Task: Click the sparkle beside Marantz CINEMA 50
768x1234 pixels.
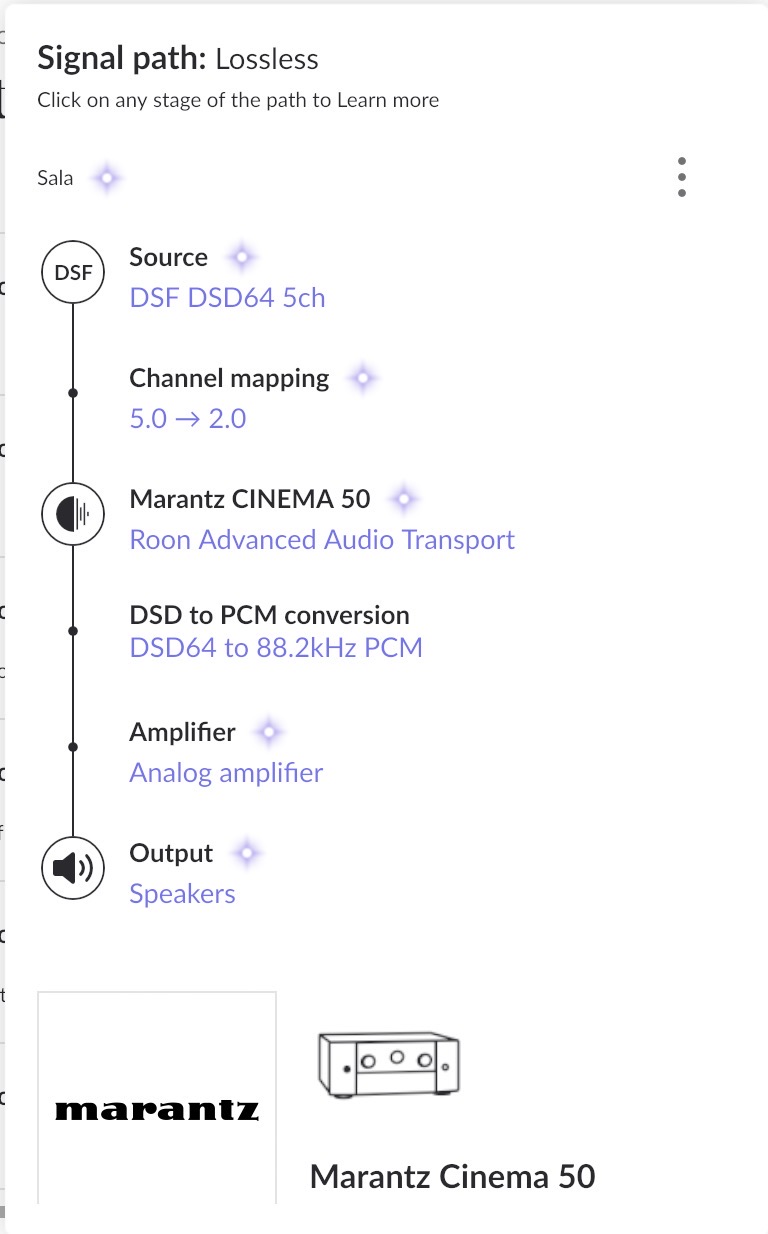Action: click(x=403, y=498)
